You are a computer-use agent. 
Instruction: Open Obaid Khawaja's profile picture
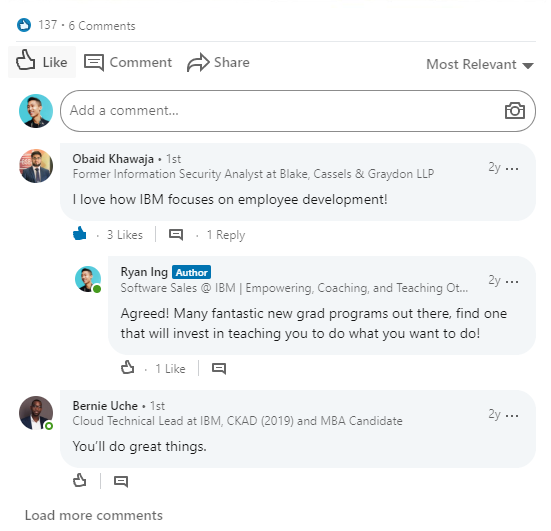tap(36, 166)
